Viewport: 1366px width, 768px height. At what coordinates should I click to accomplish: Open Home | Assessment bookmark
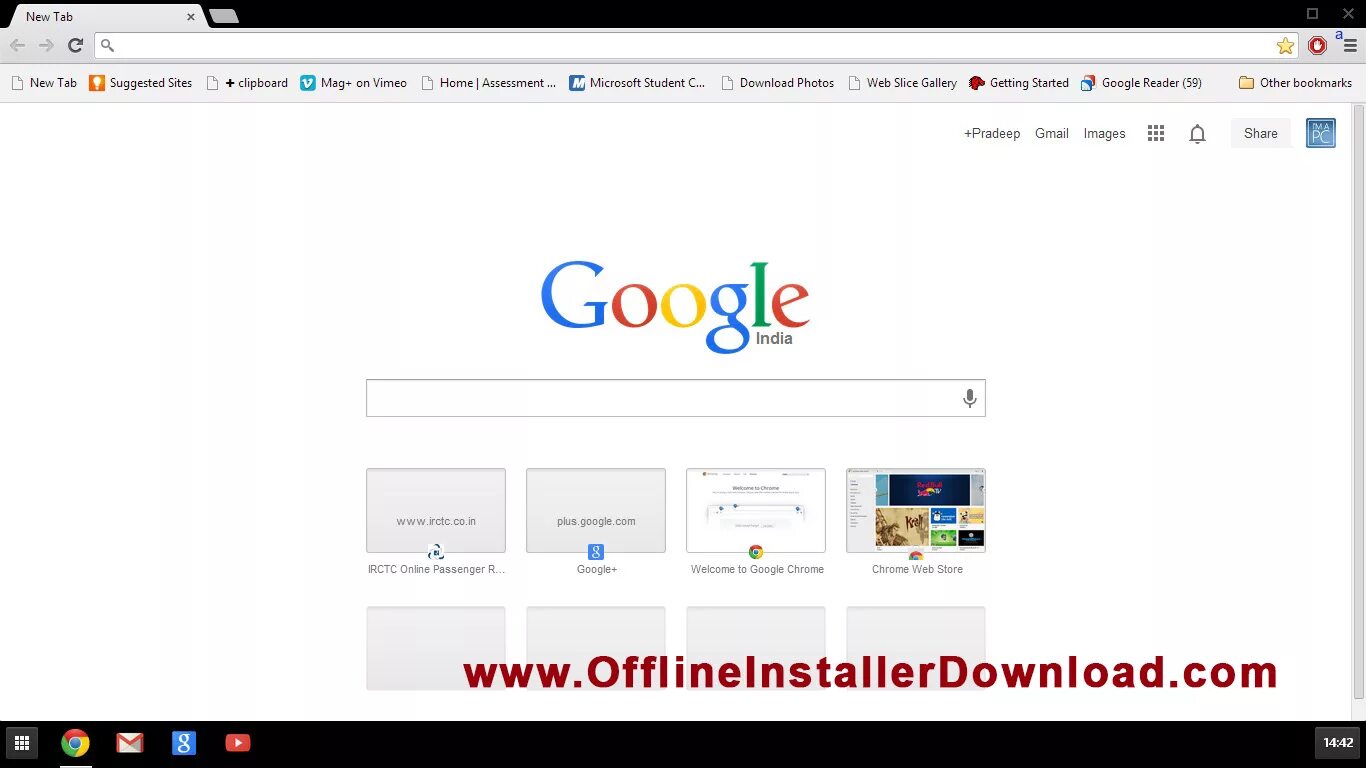488,83
